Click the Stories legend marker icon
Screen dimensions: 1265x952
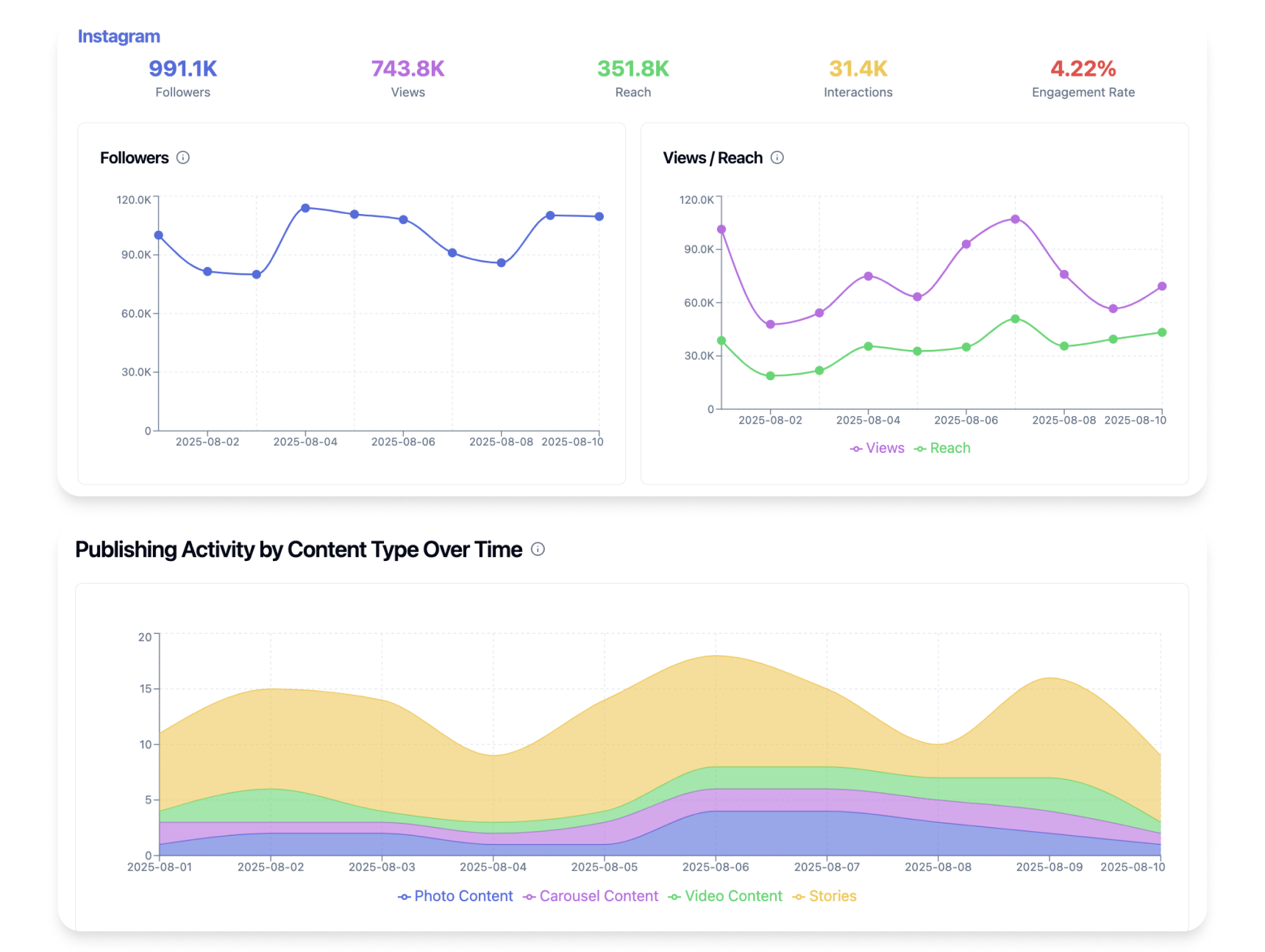799,896
